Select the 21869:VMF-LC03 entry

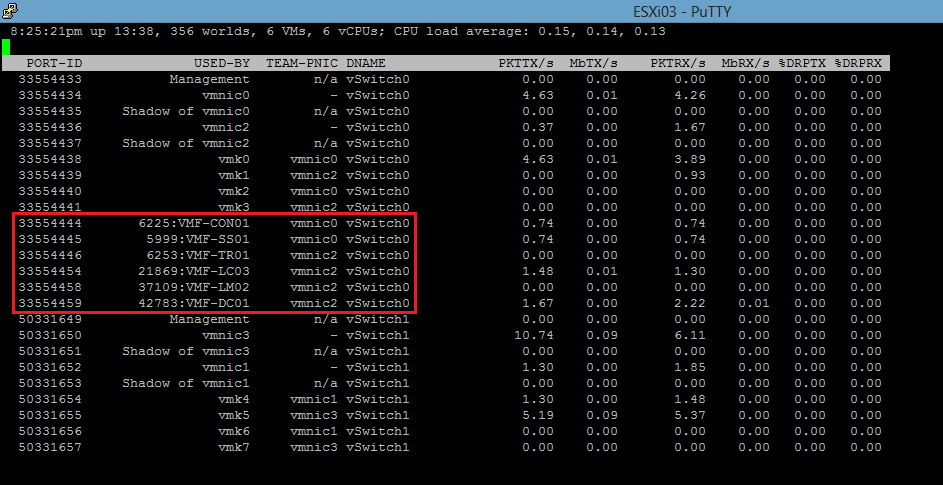click(x=193, y=271)
